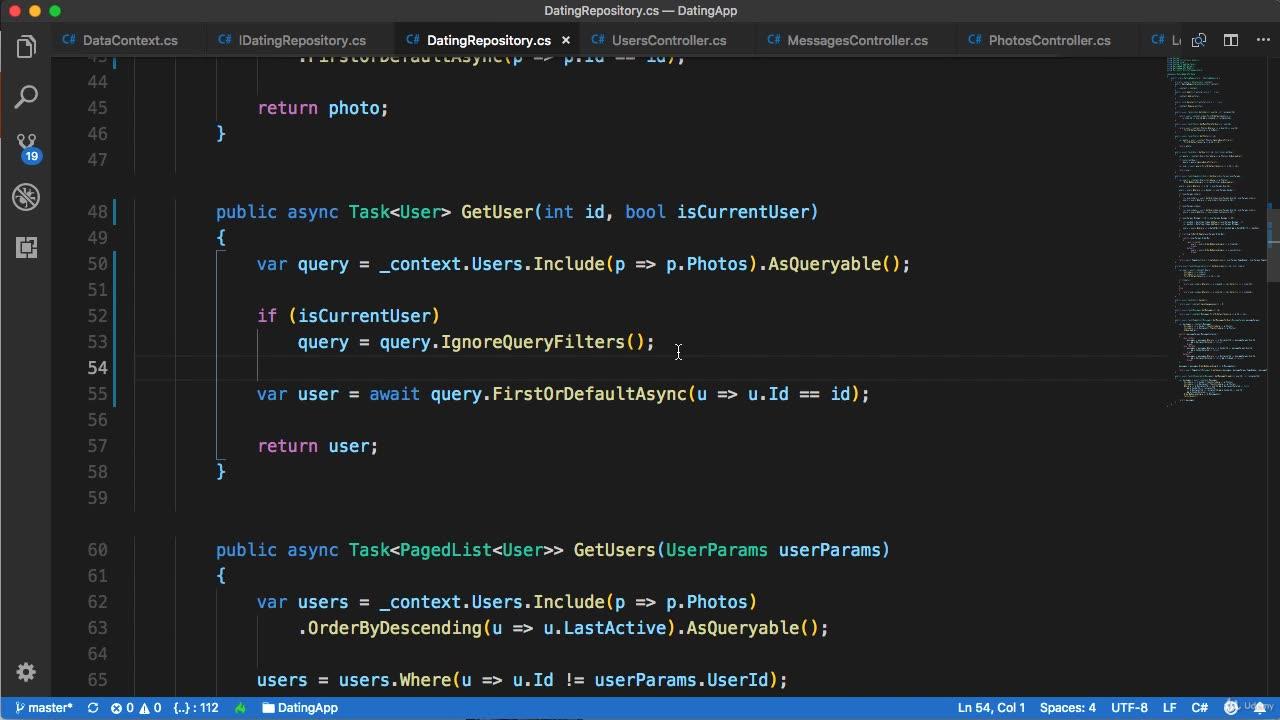1280x720 pixels.
Task: Open the errors indicator in the status bar
Action: click(122, 708)
